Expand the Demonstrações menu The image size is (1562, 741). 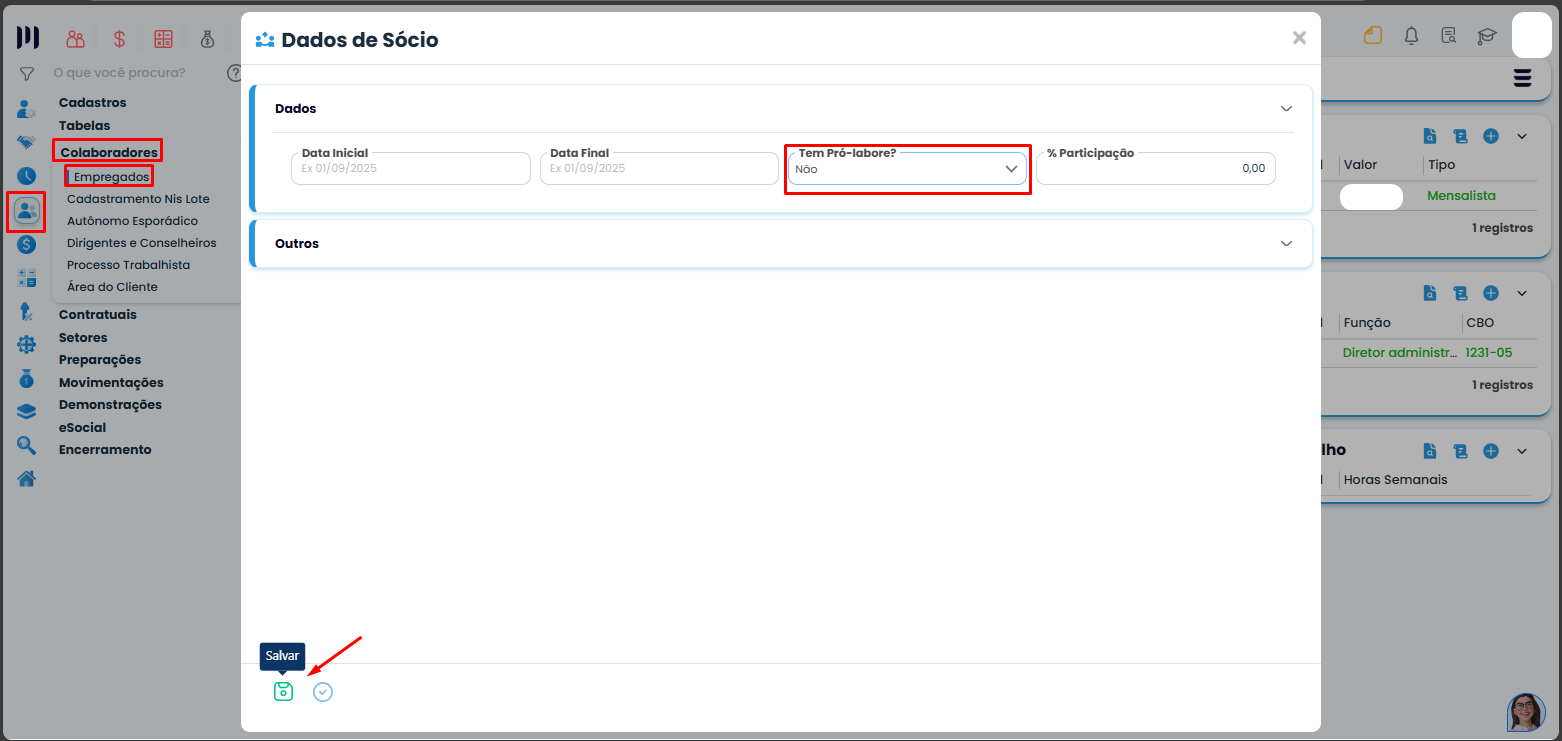pos(110,404)
